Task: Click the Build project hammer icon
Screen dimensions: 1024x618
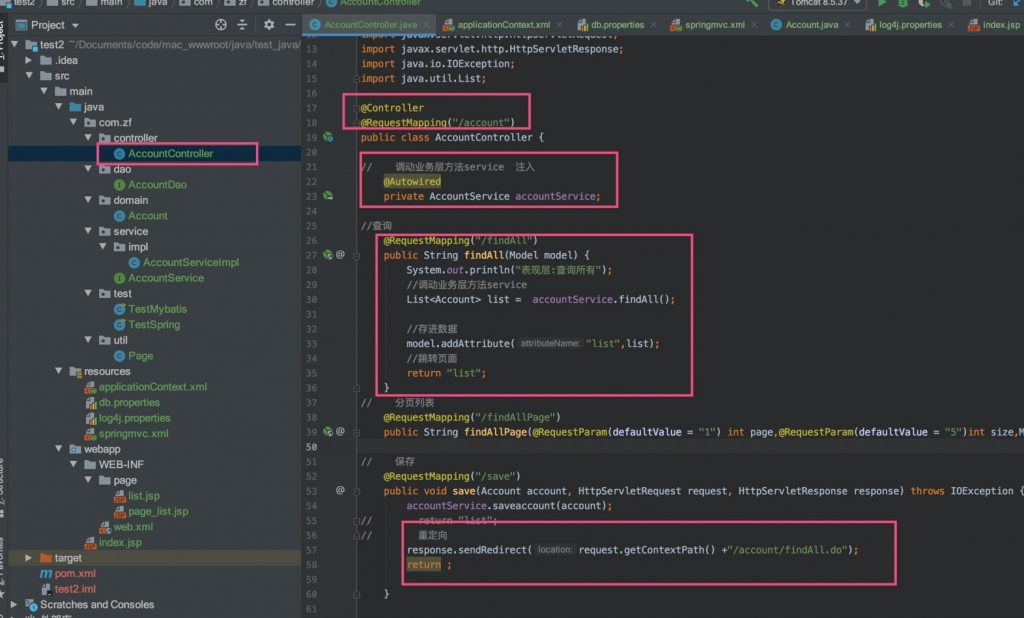Action: pyautogui.click(x=754, y=4)
